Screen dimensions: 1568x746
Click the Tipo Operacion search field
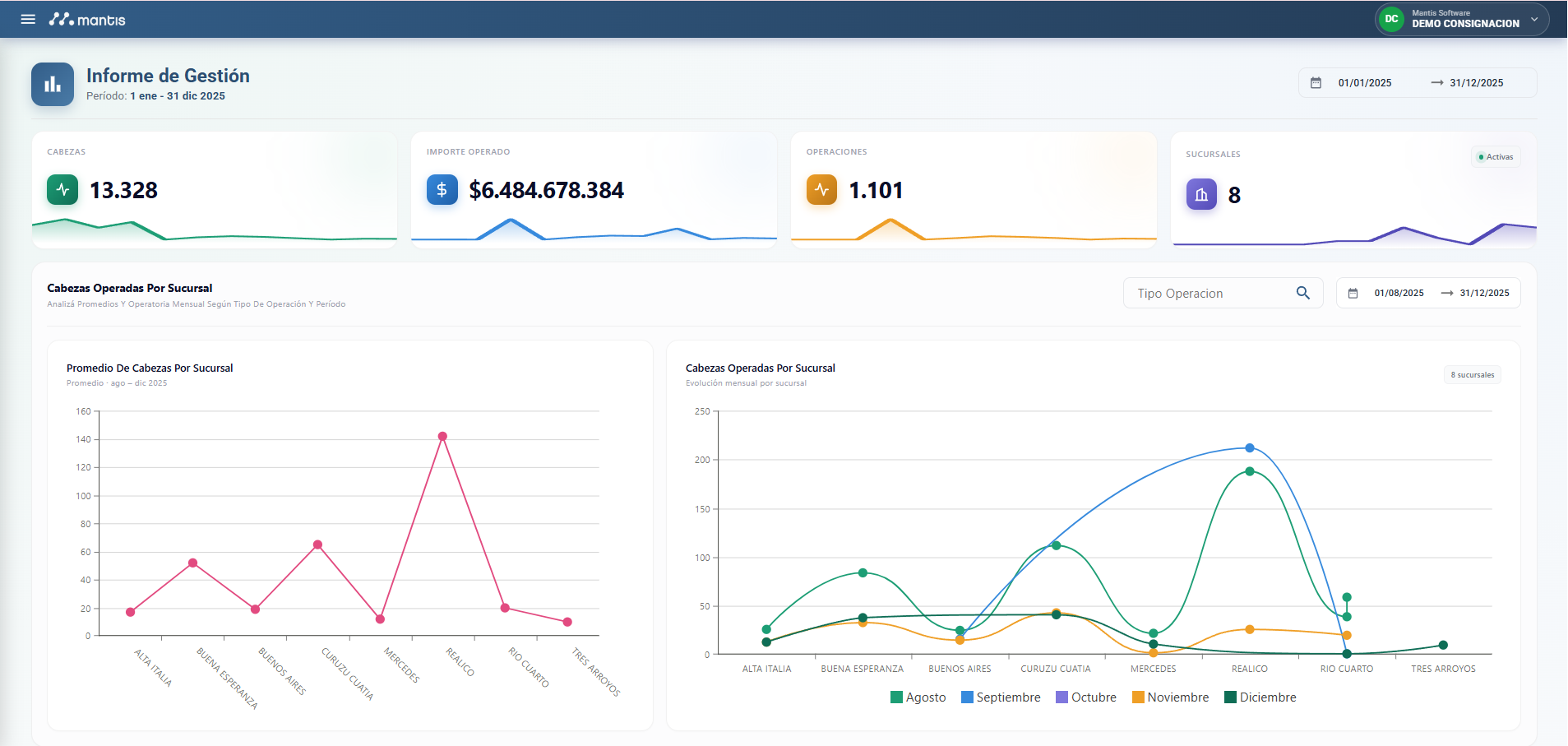click(x=1223, y=294)
